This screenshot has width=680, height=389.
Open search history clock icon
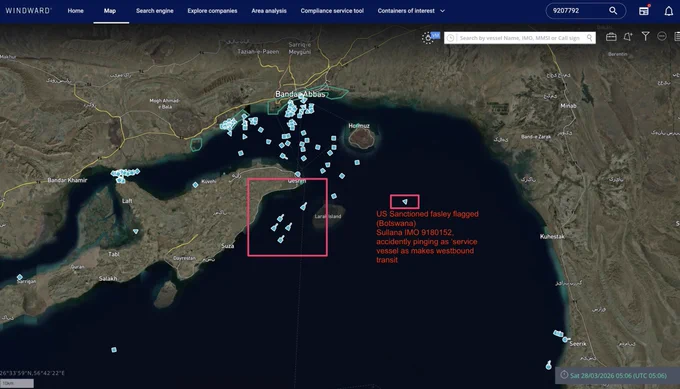coord(451,38)
